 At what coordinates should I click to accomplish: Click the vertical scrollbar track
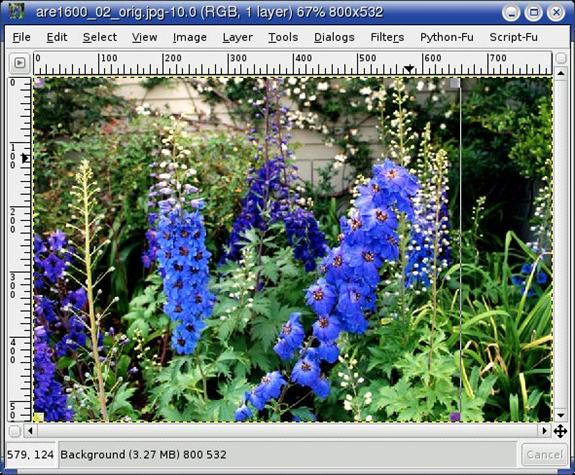[x=561, y=244]
